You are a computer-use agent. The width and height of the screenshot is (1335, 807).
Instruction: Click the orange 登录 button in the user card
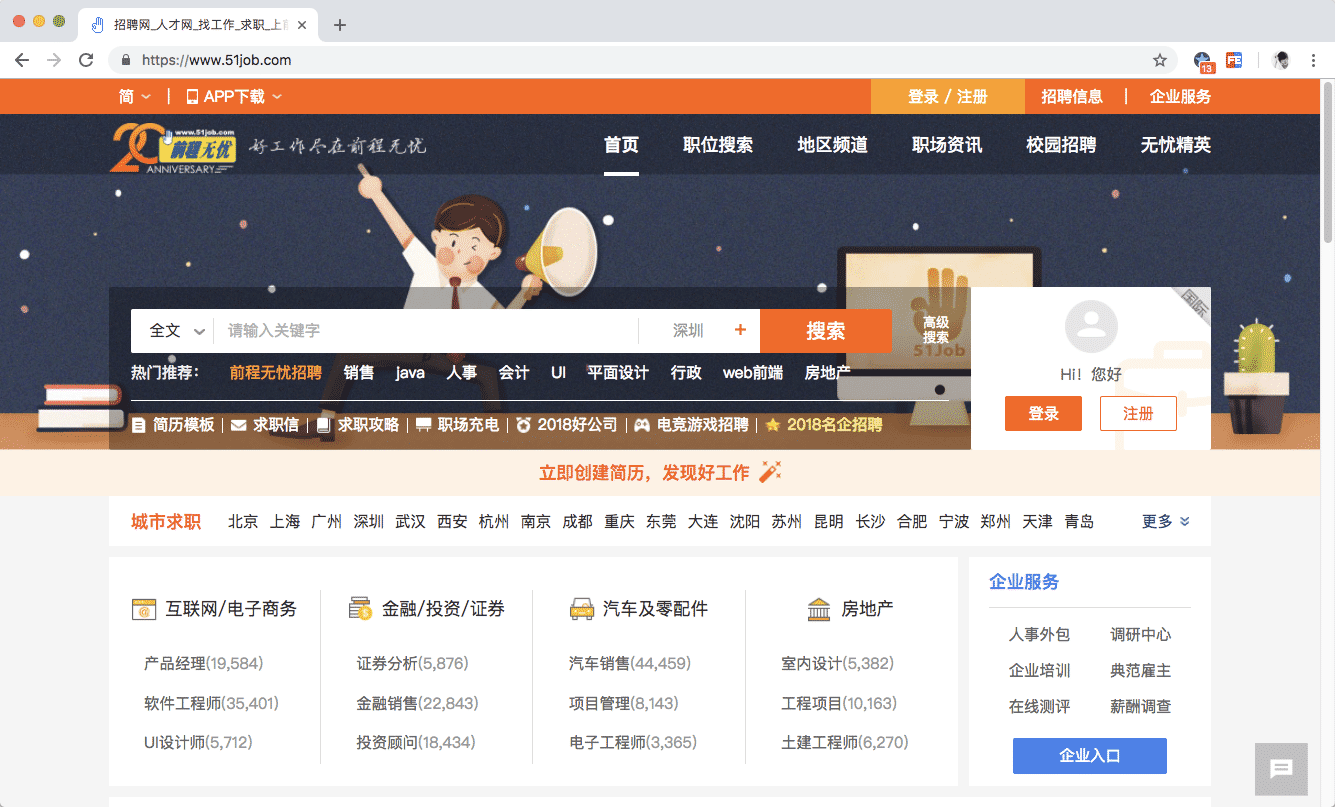click(x=1043, y=414)
